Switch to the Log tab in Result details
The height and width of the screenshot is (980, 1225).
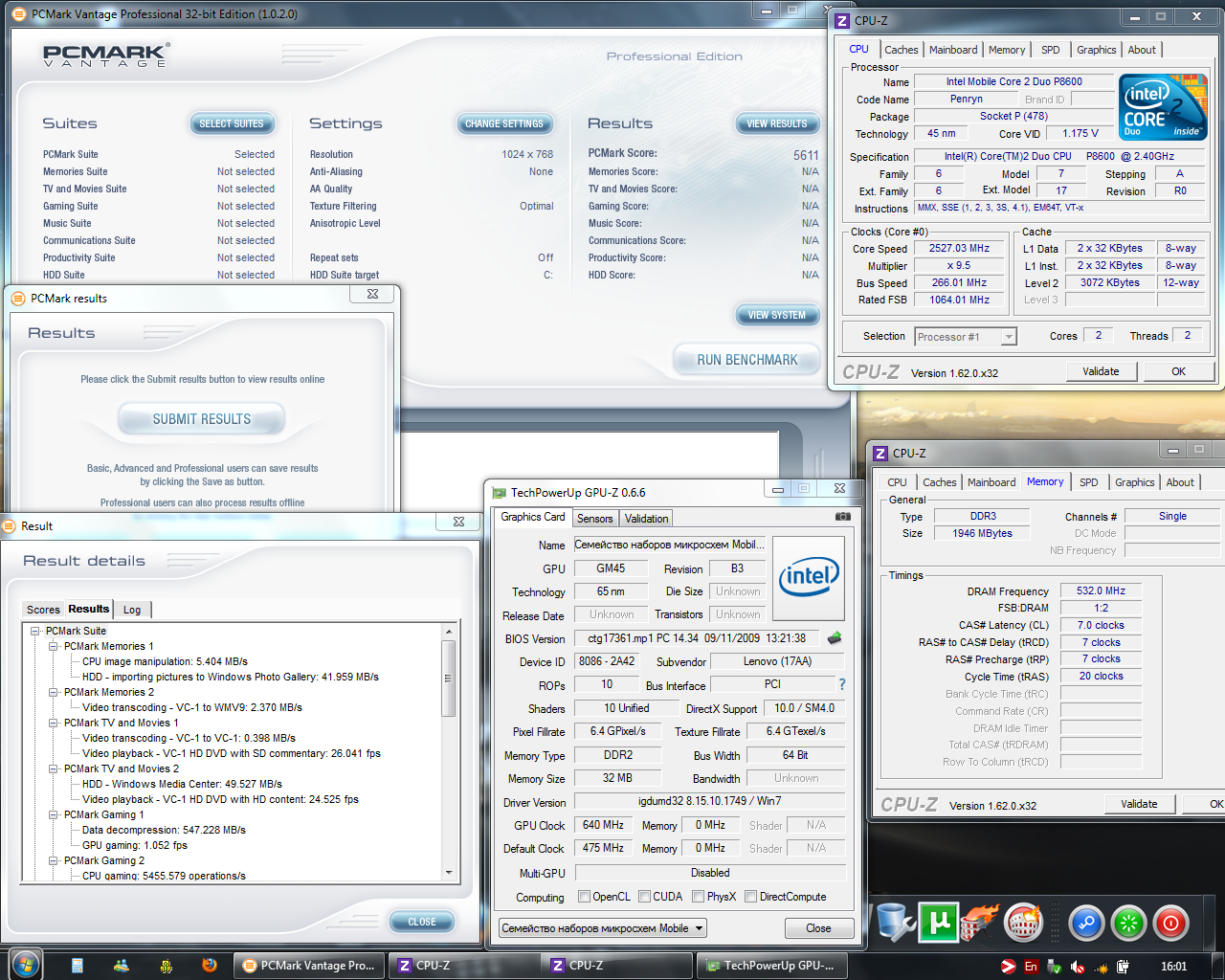[x=132, y=610]
